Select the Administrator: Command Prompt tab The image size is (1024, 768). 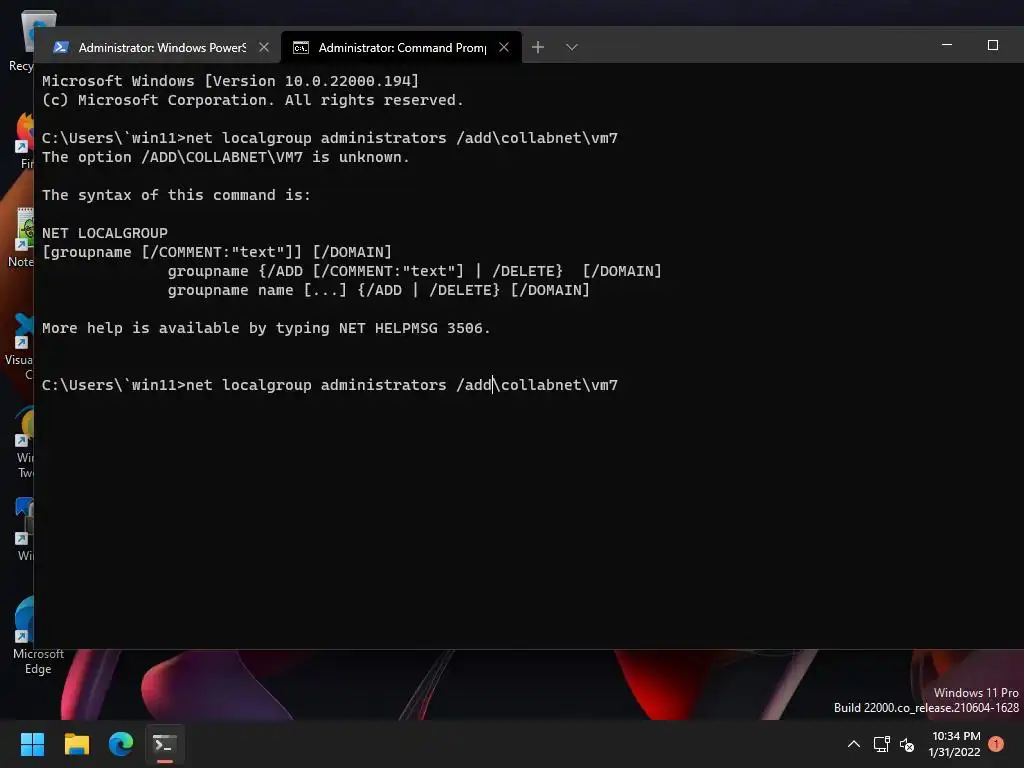click(x=401, y=47)
